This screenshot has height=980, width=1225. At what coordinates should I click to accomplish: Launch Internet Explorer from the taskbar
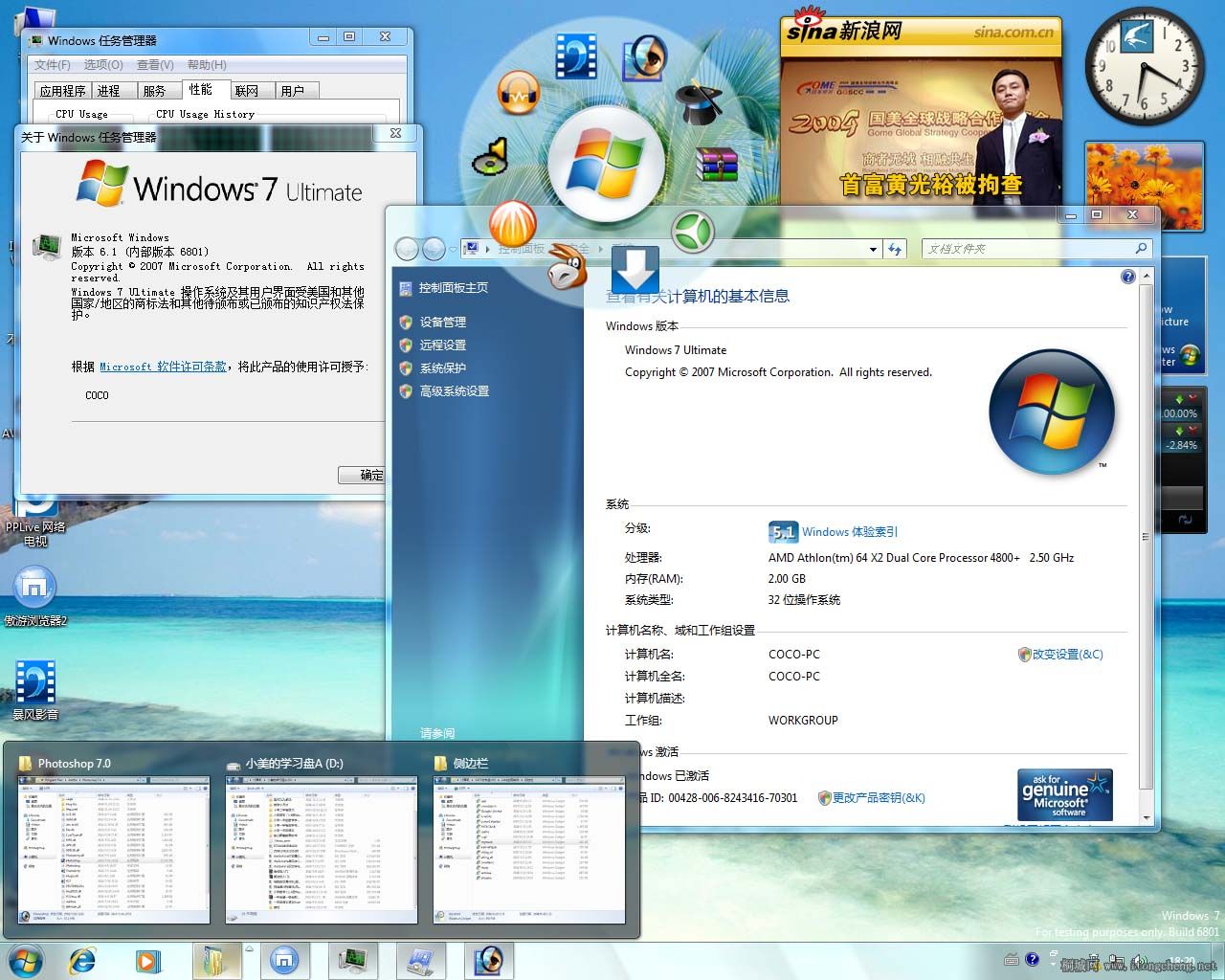(x=84, y=960)
